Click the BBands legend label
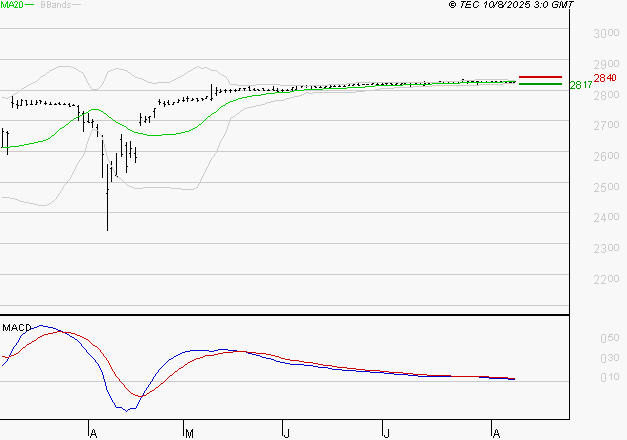This screenshot has width=627, height=440. coord(56,5)
